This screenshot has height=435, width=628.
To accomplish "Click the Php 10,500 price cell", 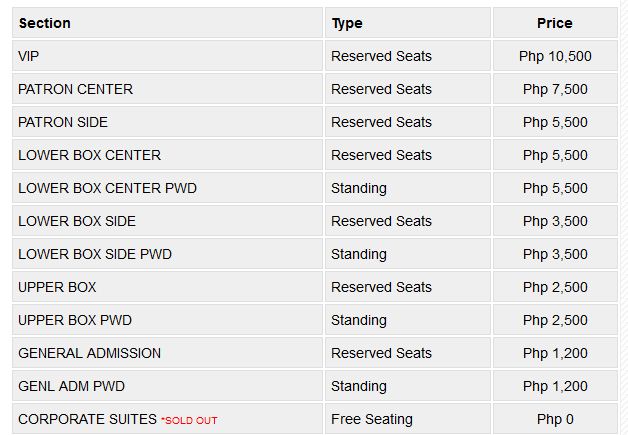I will pos(555,56).
